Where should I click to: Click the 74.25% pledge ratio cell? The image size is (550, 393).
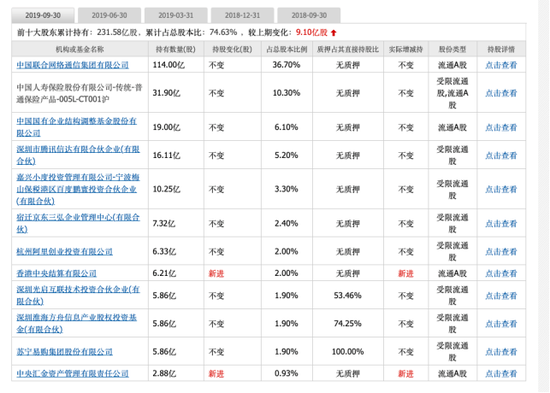pos(348,324)
